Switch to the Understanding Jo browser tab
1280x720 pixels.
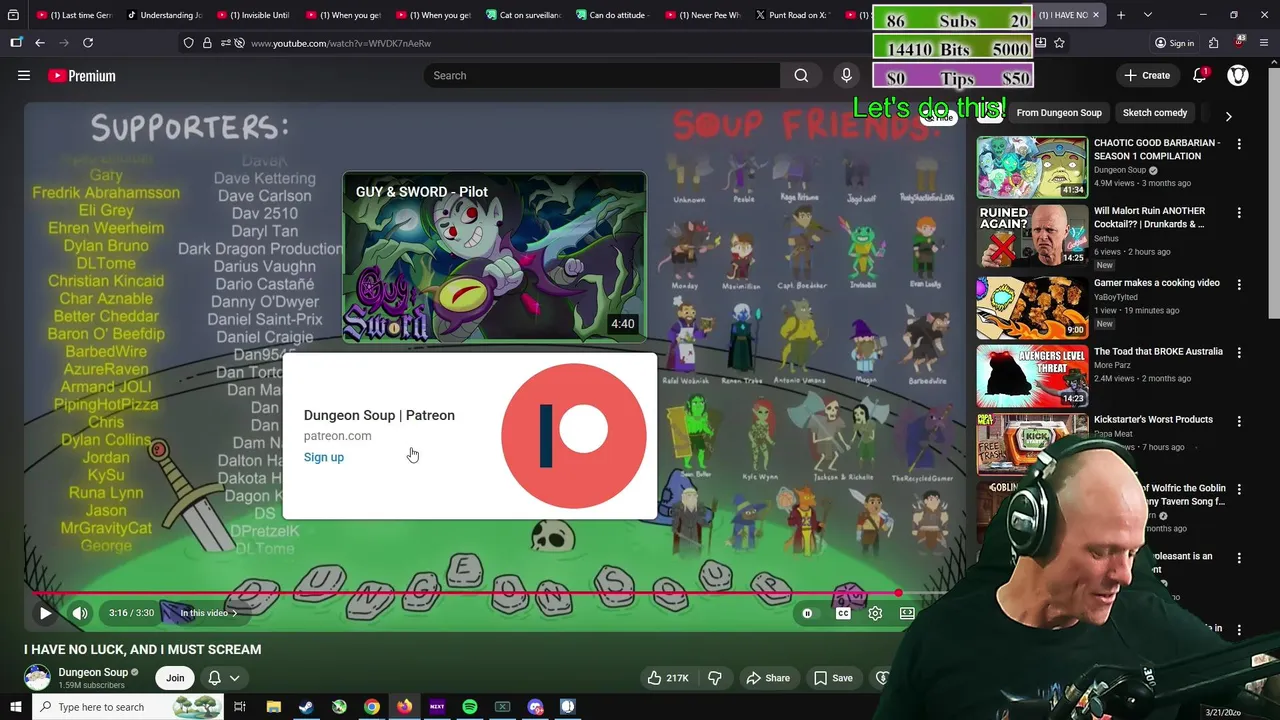[x=164, y=15]
